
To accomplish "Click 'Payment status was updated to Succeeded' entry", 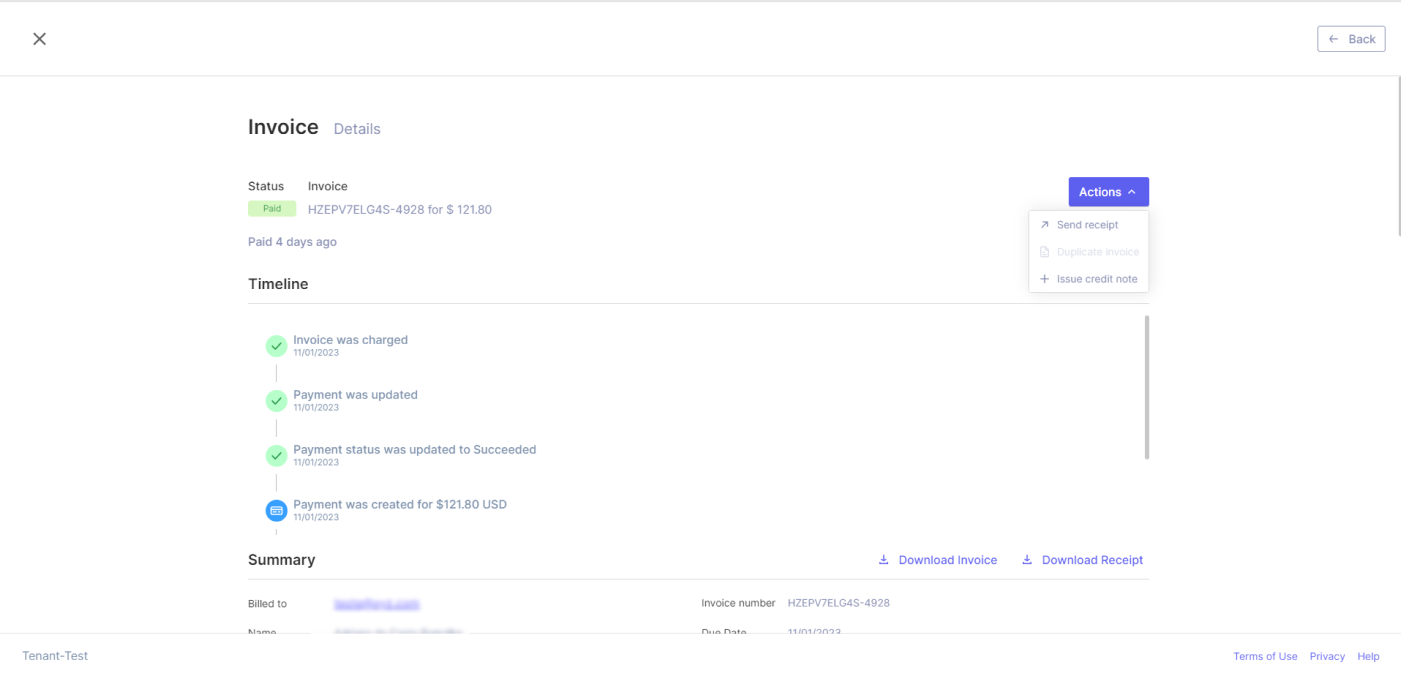I will coord(414,450).
